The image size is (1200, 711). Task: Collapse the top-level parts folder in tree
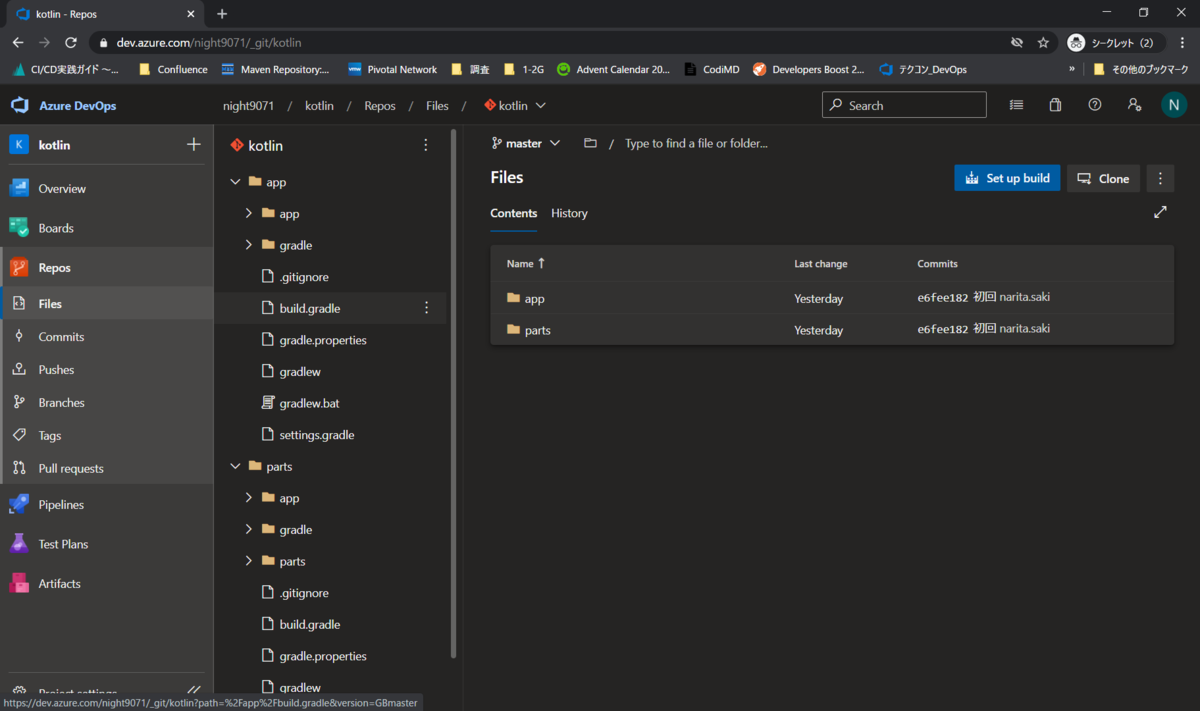[235, 466]
